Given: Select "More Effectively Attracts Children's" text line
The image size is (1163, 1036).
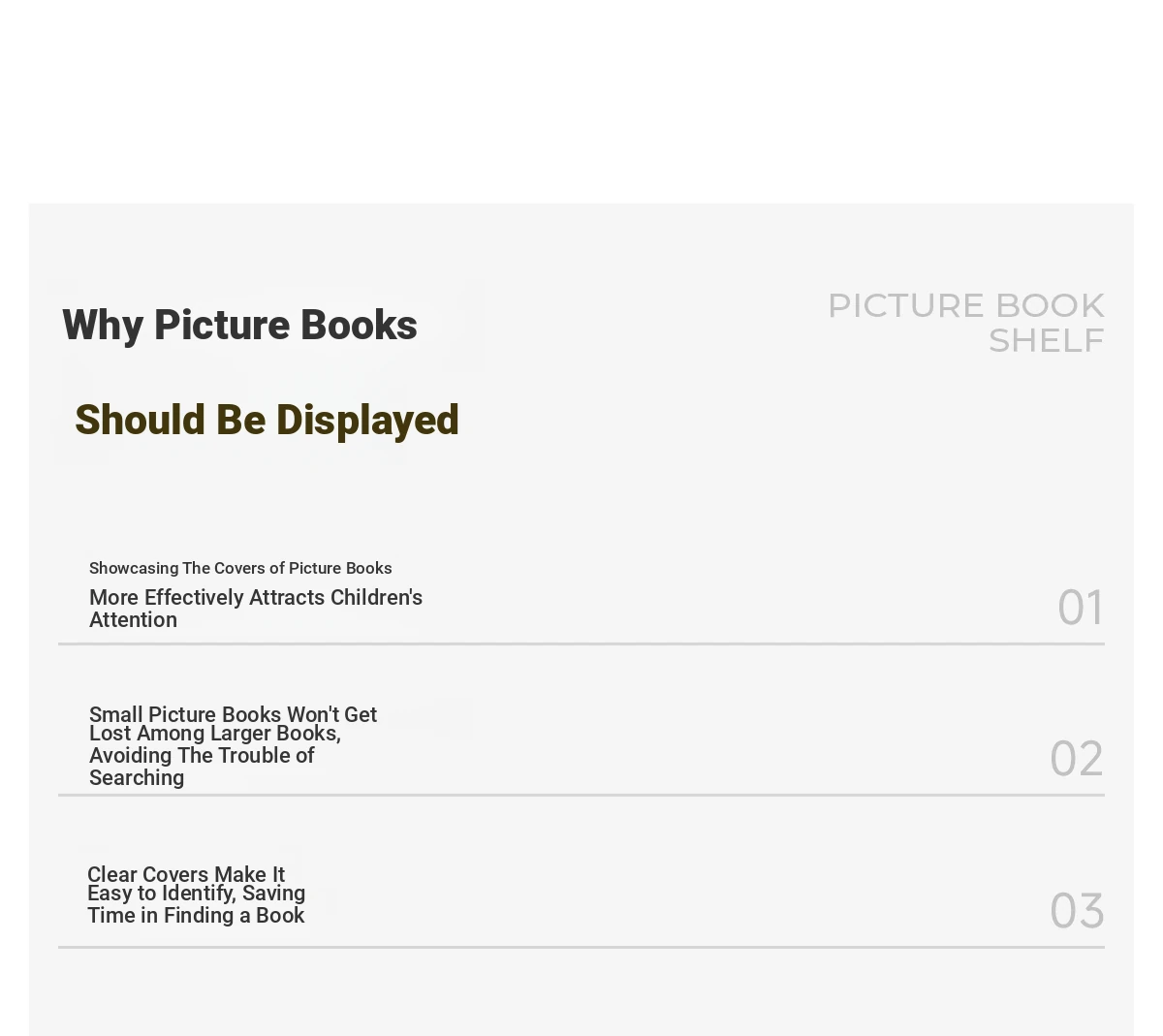Looking at the screenshot, I should tap(256, 598).
